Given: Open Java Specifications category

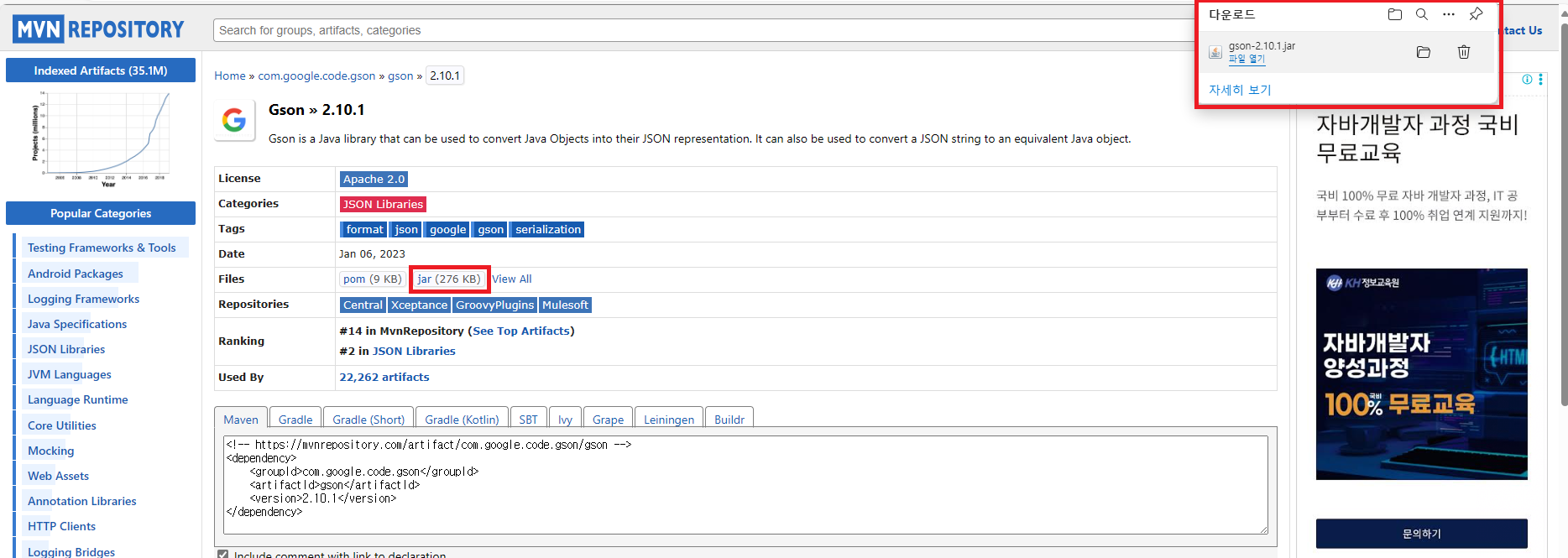Looking at the screenshot, I should pyautogui.click(x=77, y=324).
